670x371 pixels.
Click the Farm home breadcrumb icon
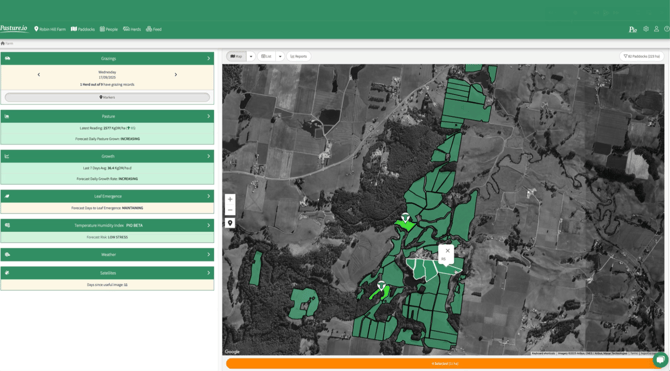pos(3,43)
